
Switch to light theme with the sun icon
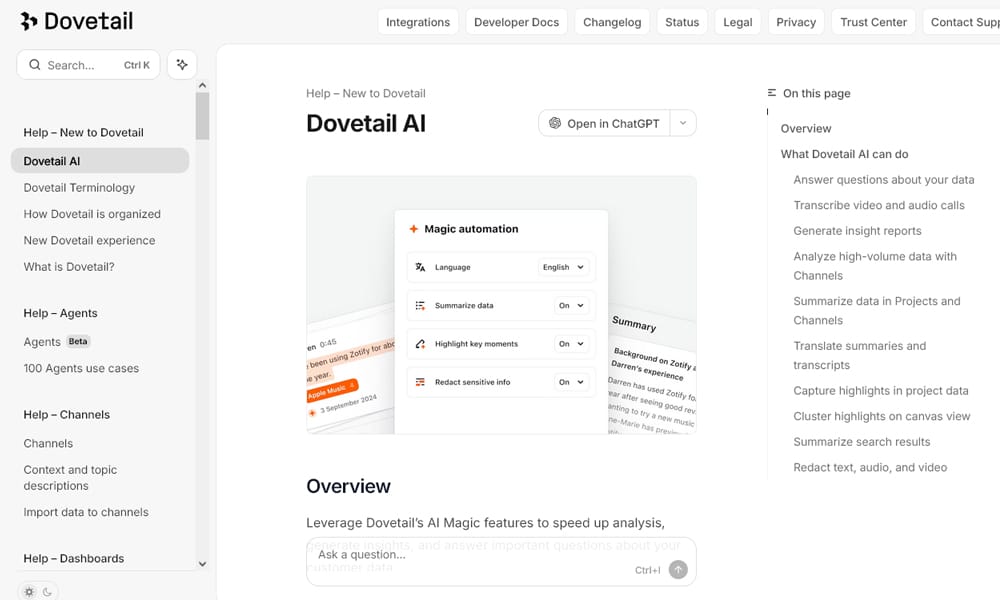click(28, 591)
